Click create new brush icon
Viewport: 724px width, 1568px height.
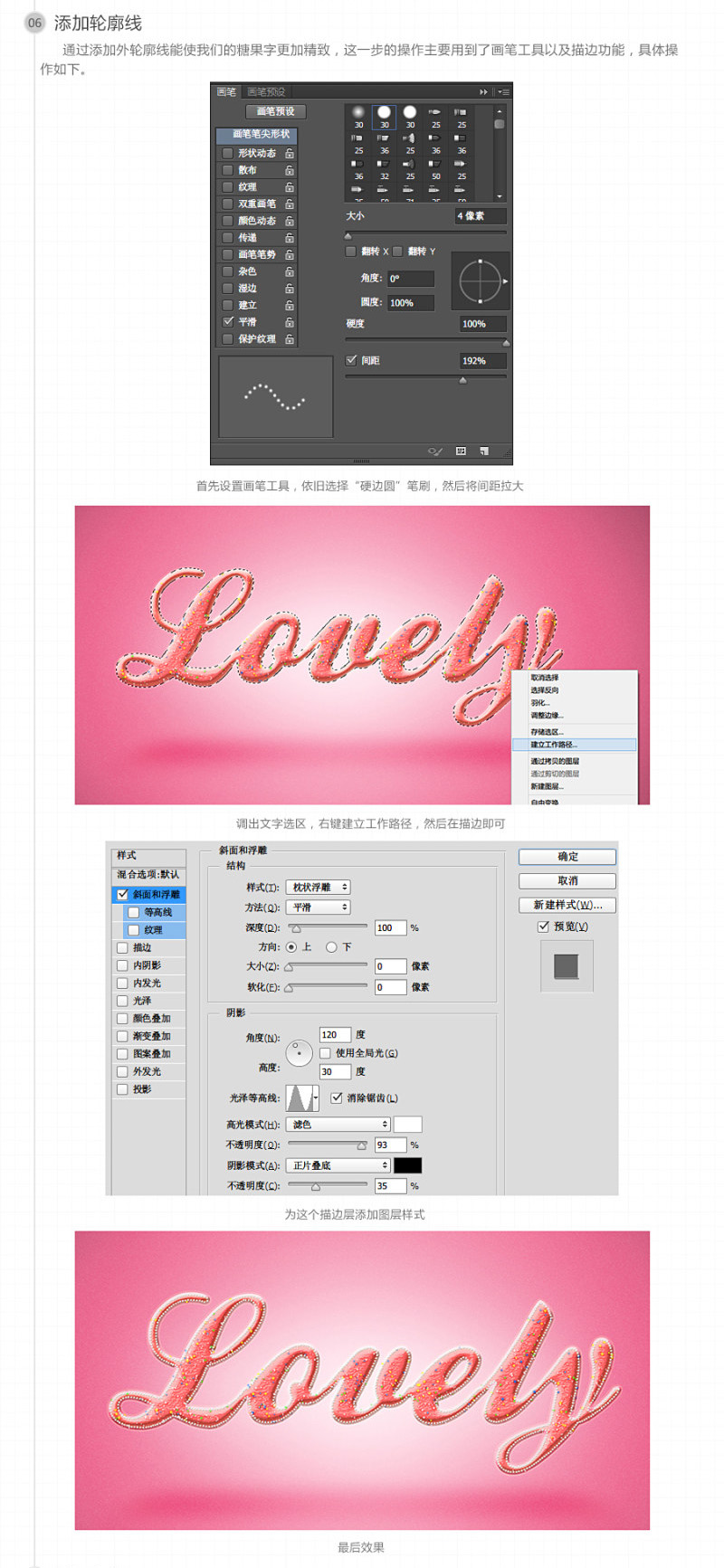tap(484, 451)
